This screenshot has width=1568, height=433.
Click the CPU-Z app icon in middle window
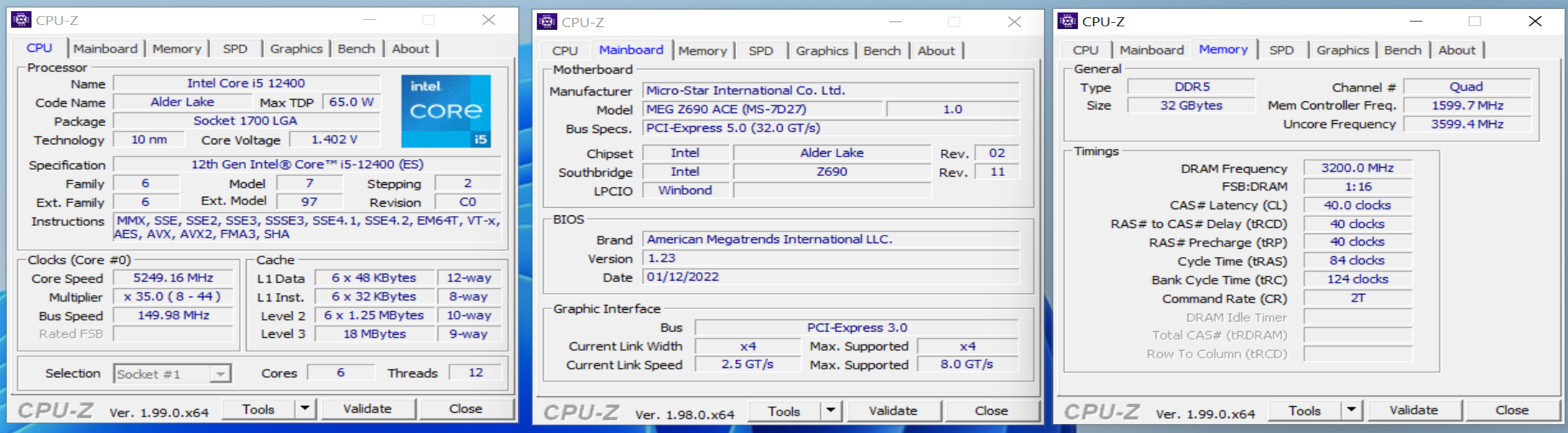(547, 22)
